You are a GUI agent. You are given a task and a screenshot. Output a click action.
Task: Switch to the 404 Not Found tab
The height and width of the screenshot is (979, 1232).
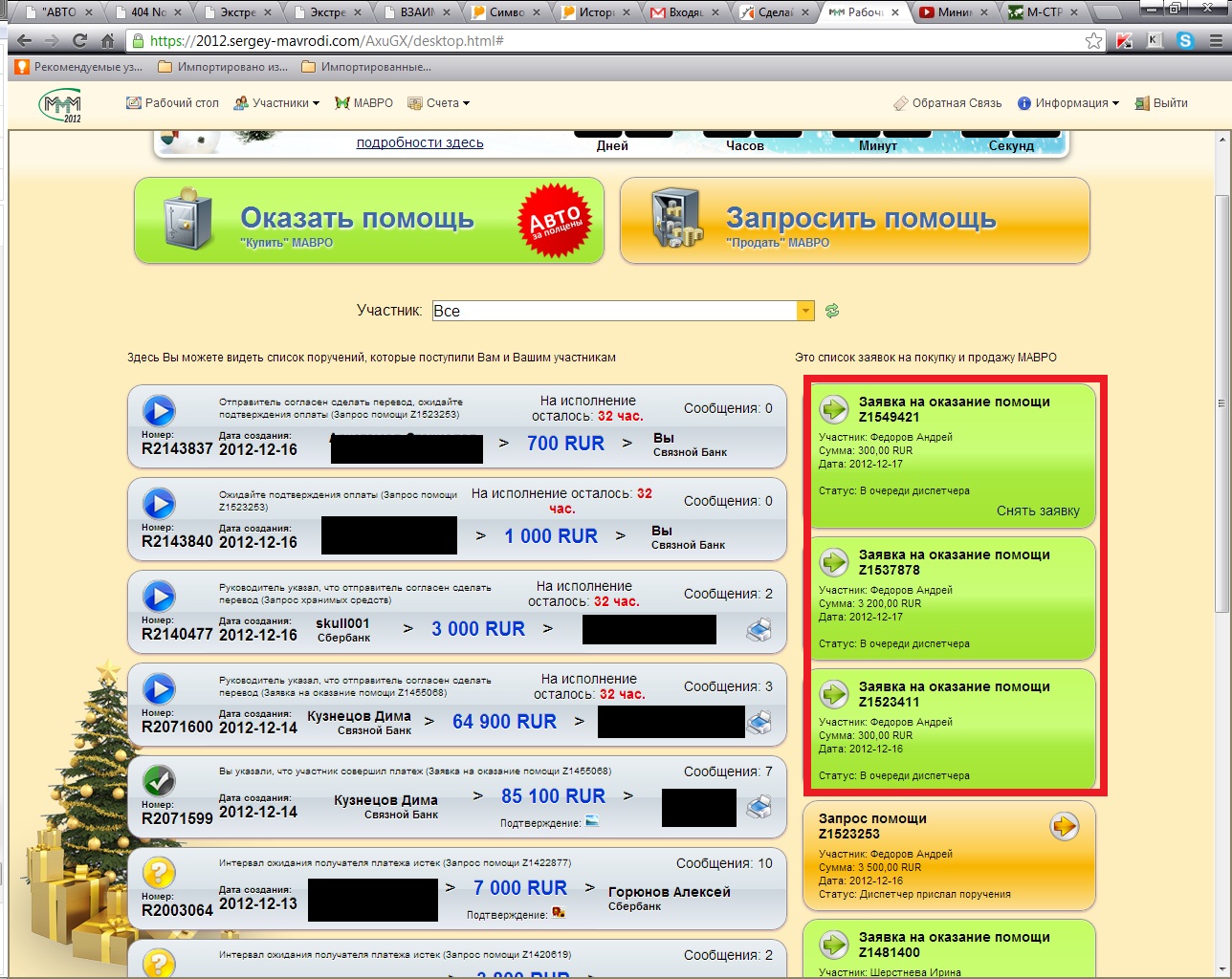click(147, 12)
